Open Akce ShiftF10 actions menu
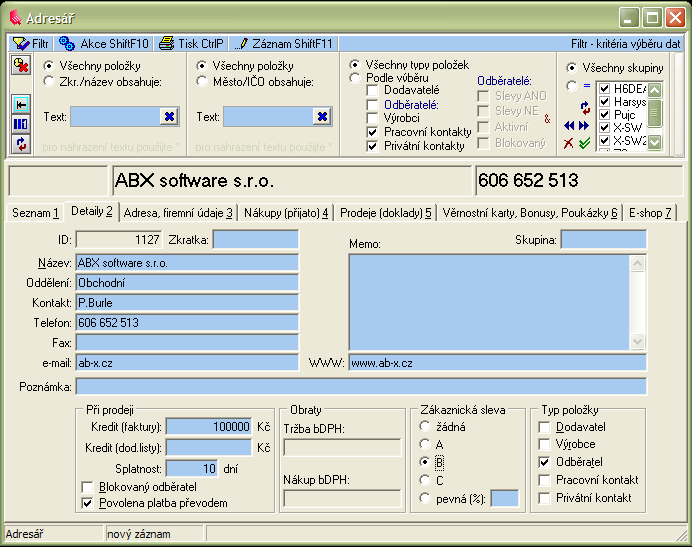The height and width of the screenshot is (547, 692). coord(104,44)
